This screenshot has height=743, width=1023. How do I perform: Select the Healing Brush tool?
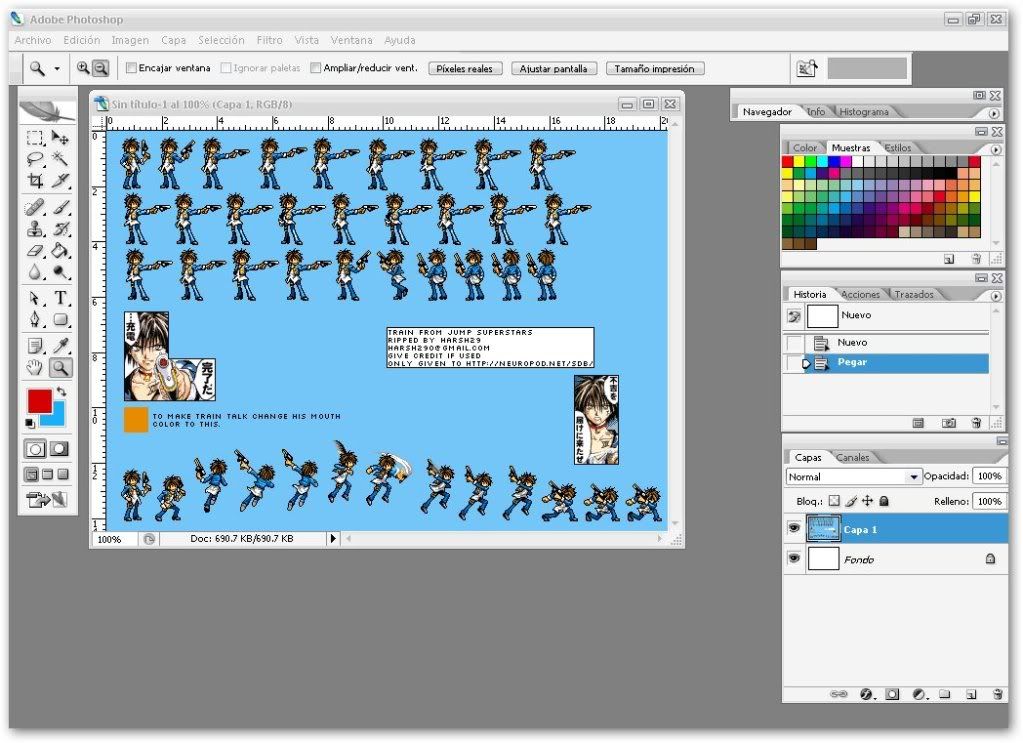click(x=35, y=207)
